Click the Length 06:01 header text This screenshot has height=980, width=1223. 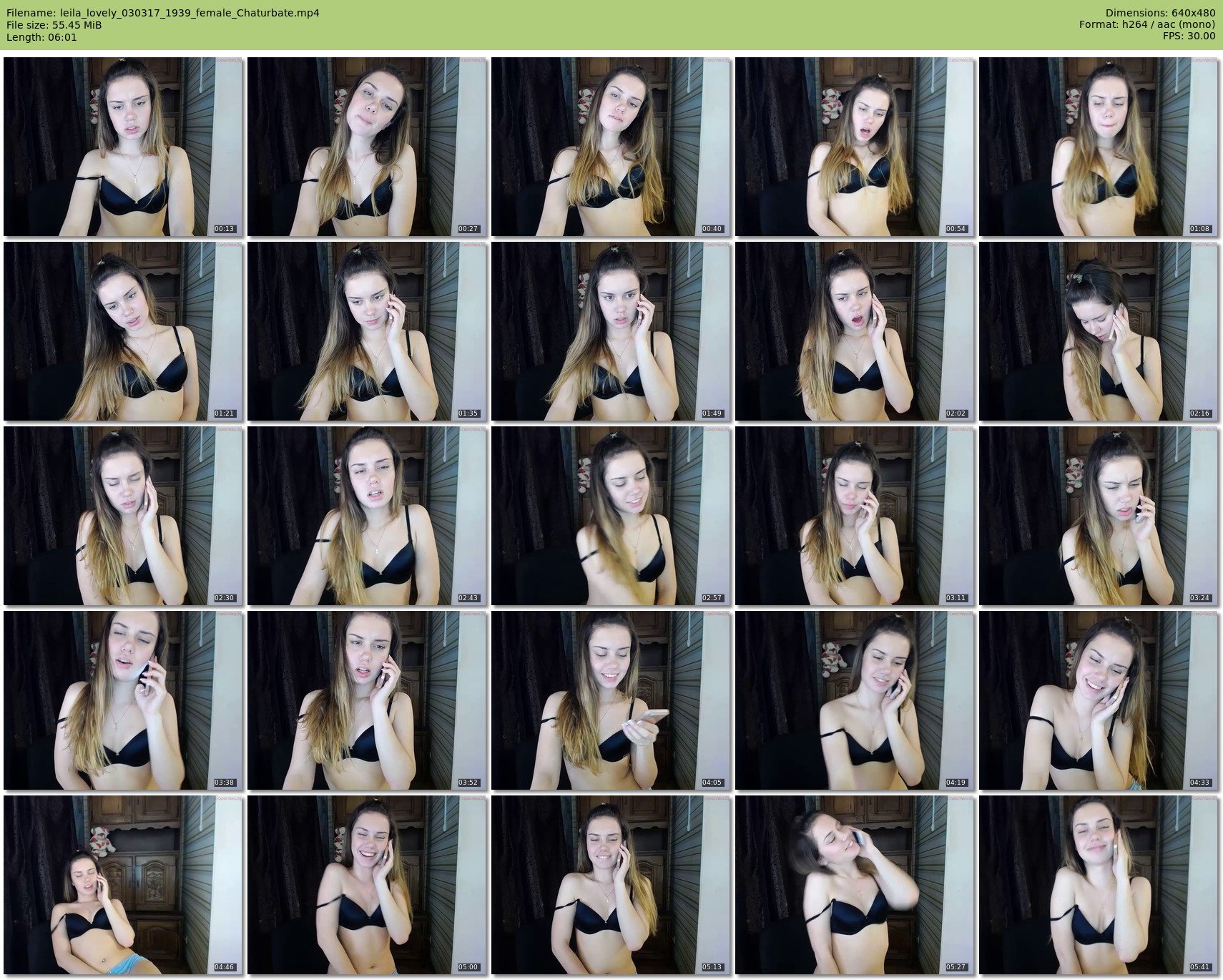pos(41,37)
